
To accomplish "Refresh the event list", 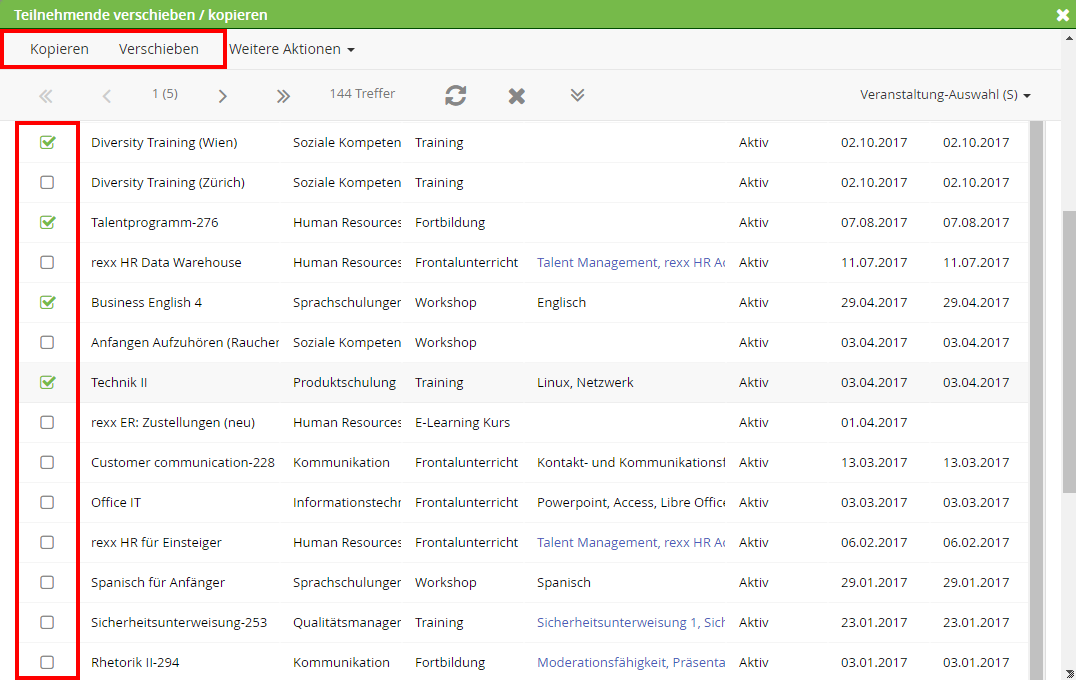I will coord(456,95).
